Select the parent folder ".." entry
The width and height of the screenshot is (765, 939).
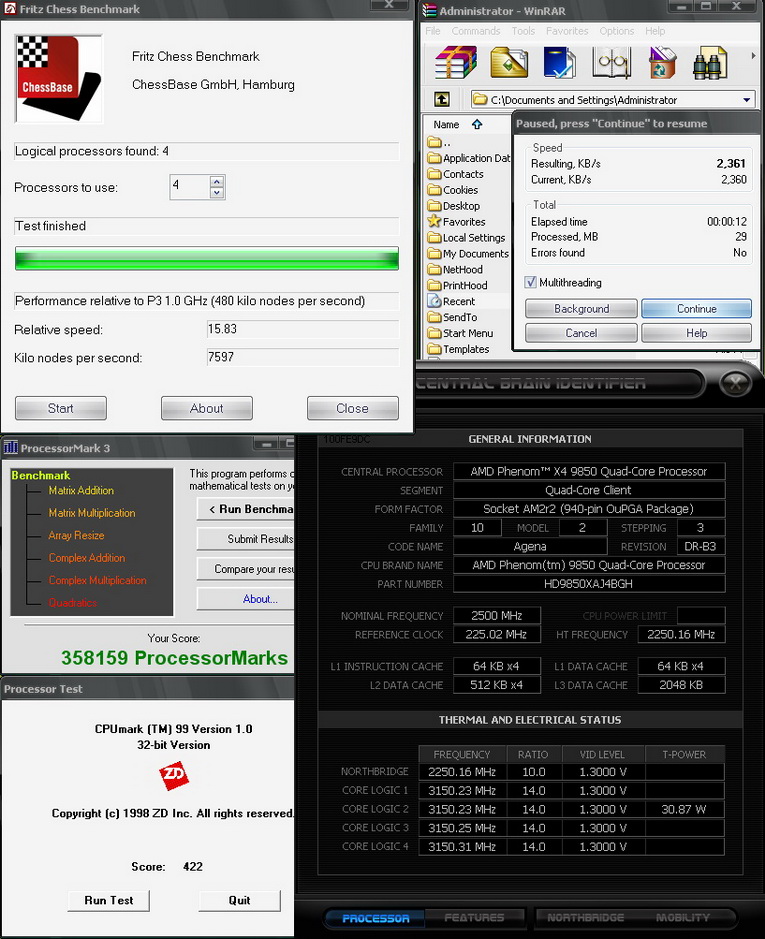click(x=440, y=143)
